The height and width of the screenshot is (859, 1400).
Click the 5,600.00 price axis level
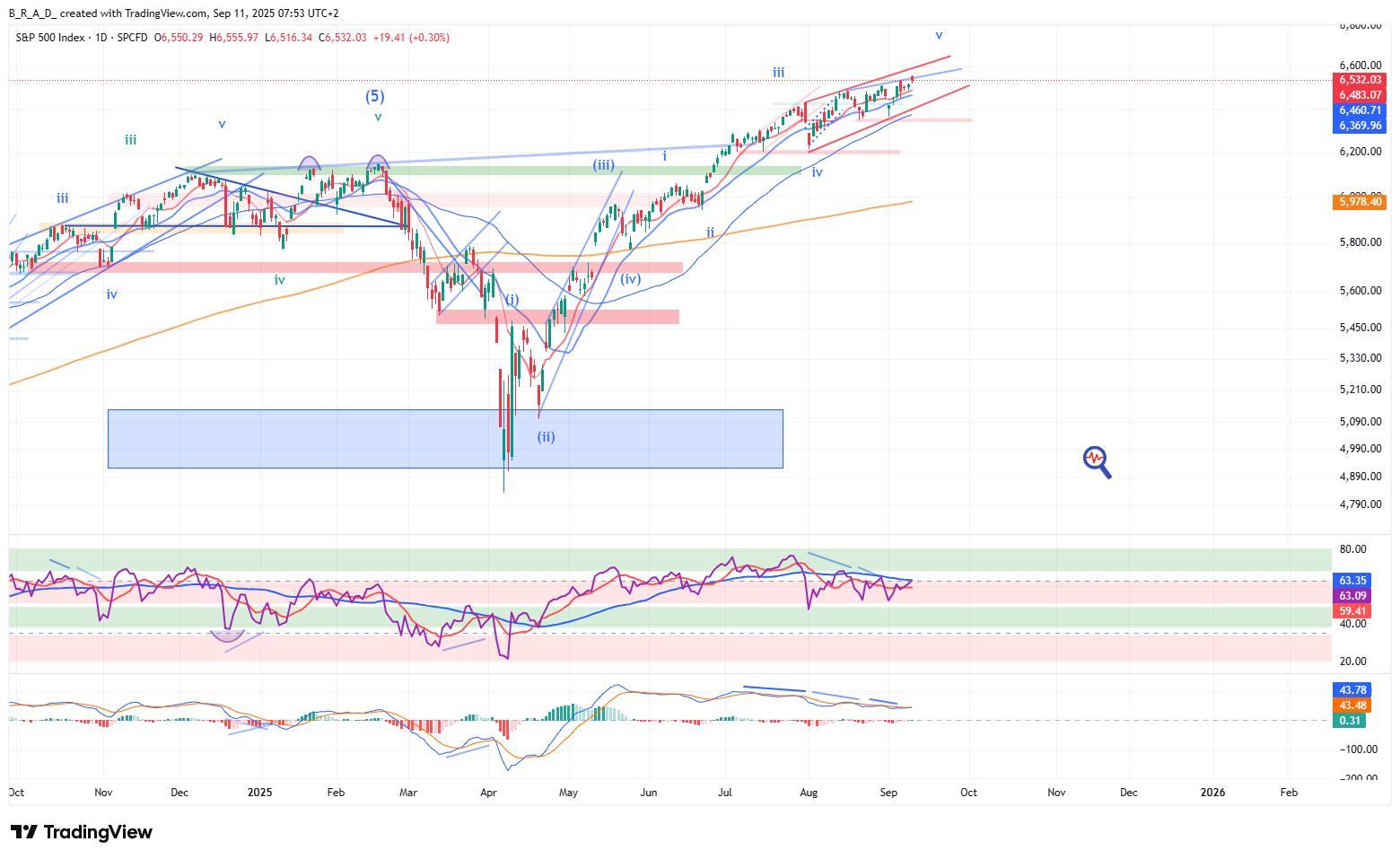coord(1360,291)
